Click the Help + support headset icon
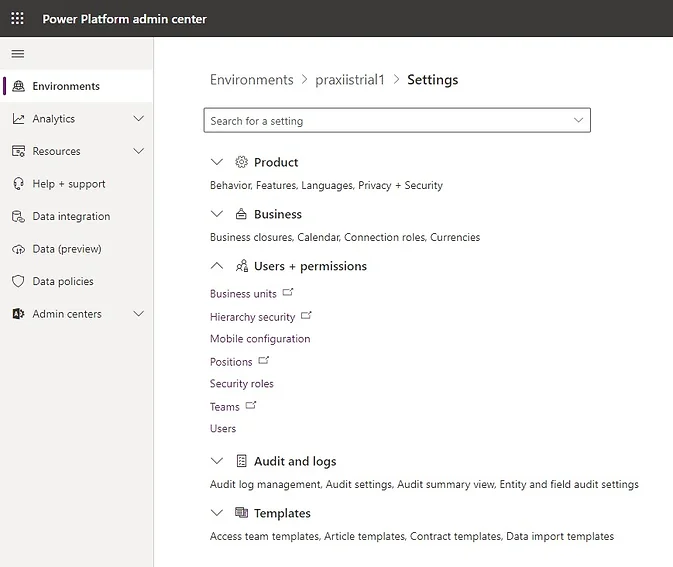This screenshot has width=673, height=567. pos(18,184)
